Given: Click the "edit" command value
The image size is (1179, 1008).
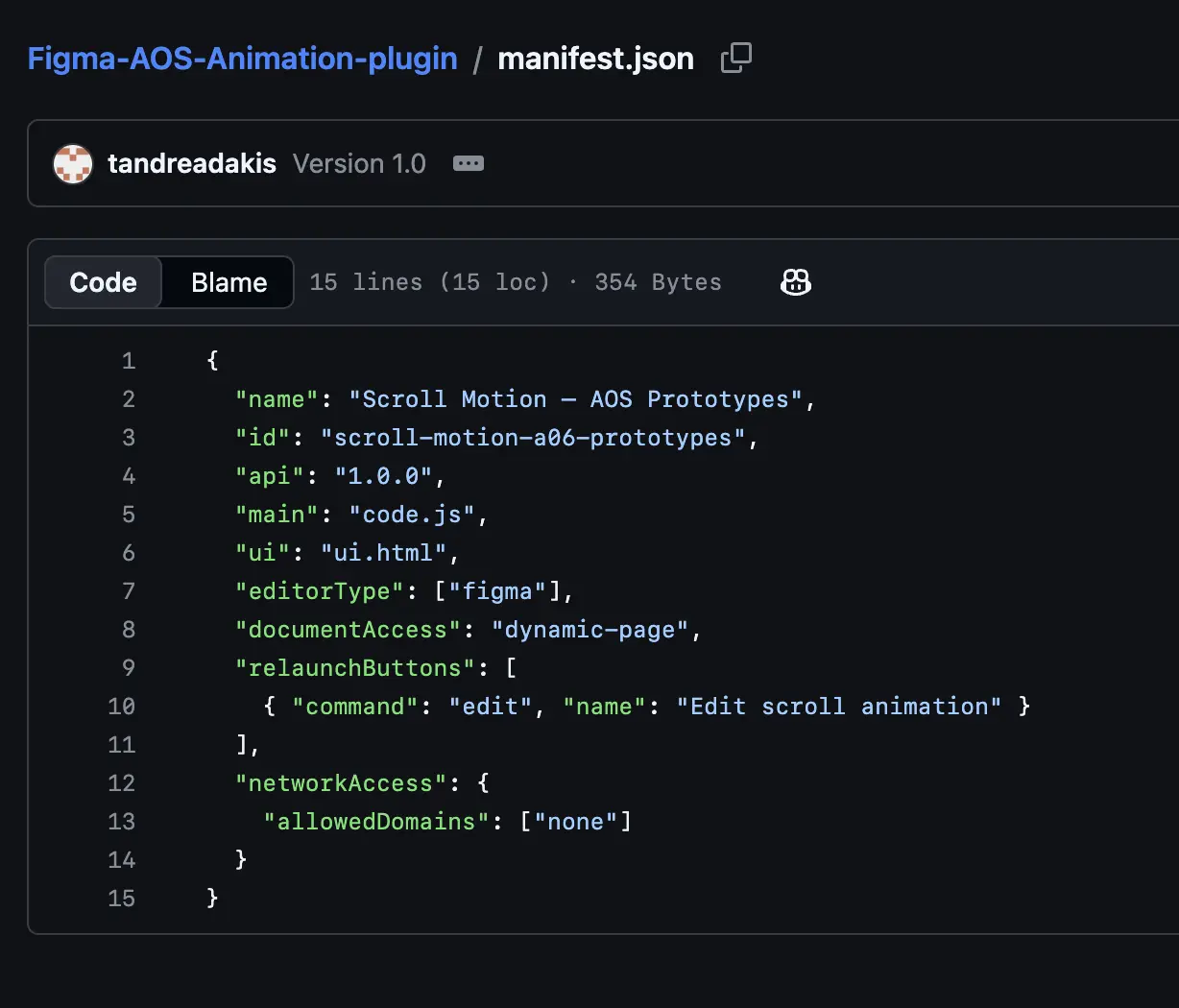Looking at the screenshot, I should 491,707.
